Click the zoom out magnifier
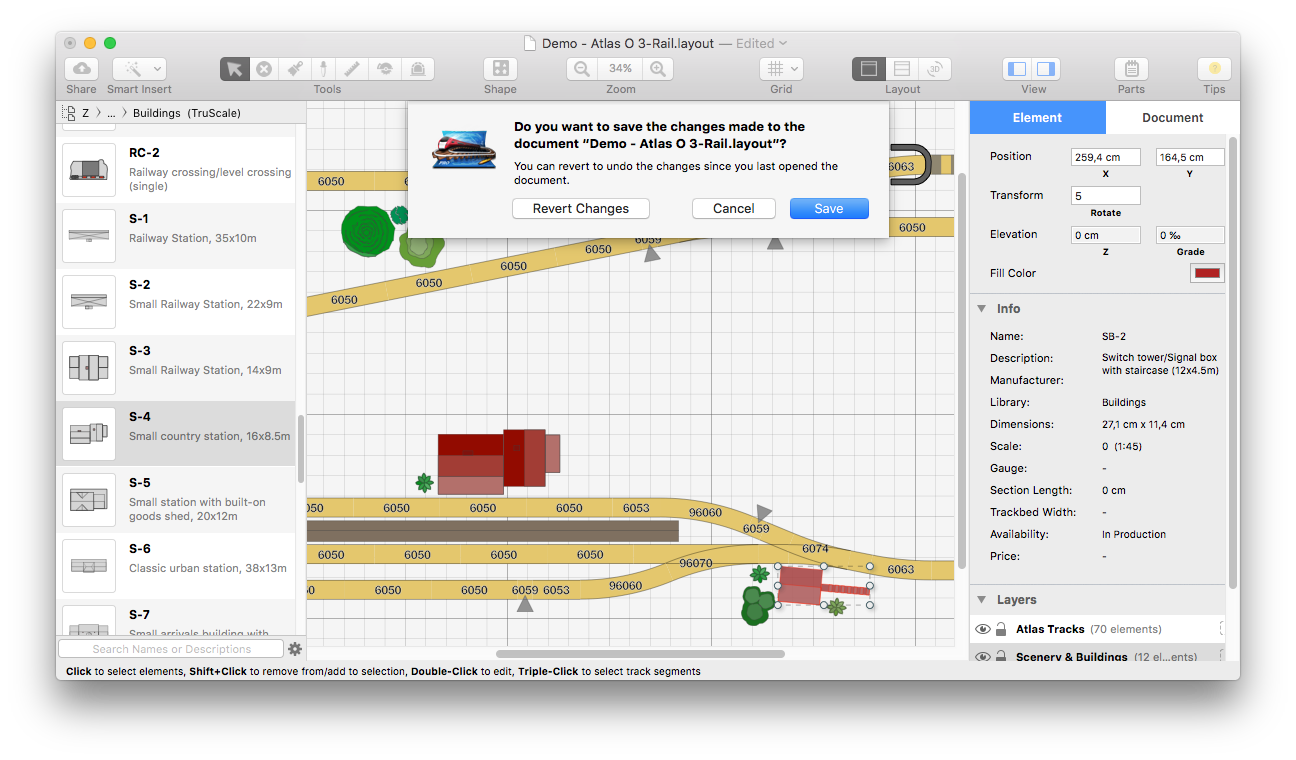This screenshot has height=760, width=1296. (582, 69)
